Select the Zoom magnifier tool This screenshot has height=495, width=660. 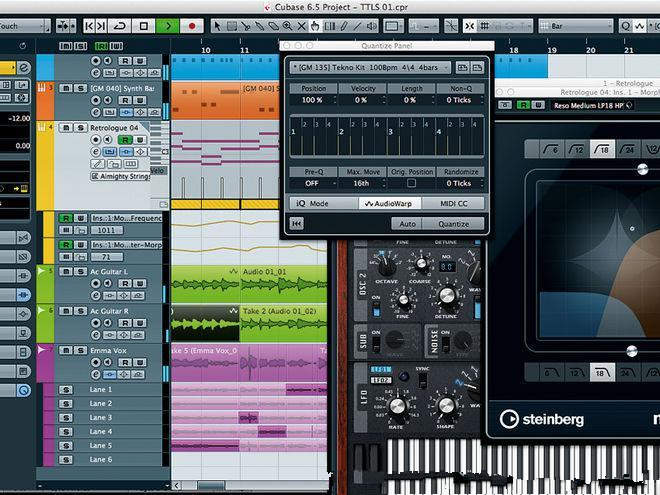[x=287, y=26]
